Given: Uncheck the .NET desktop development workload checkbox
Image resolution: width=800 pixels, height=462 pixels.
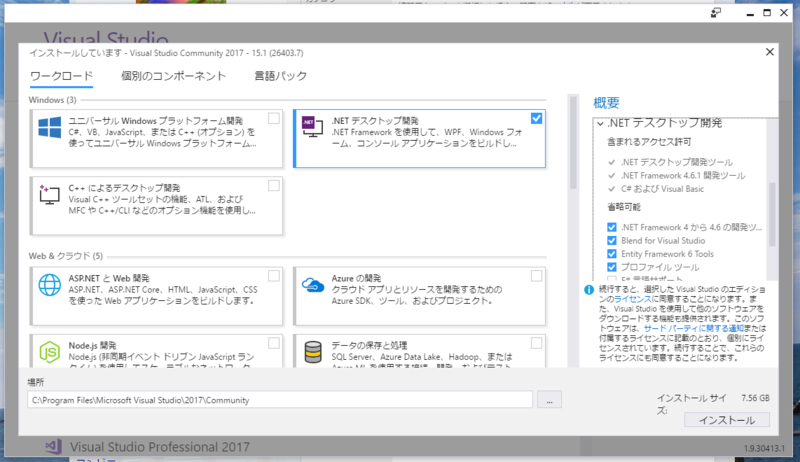Looking at the screenshot, I should click(536, 118).
